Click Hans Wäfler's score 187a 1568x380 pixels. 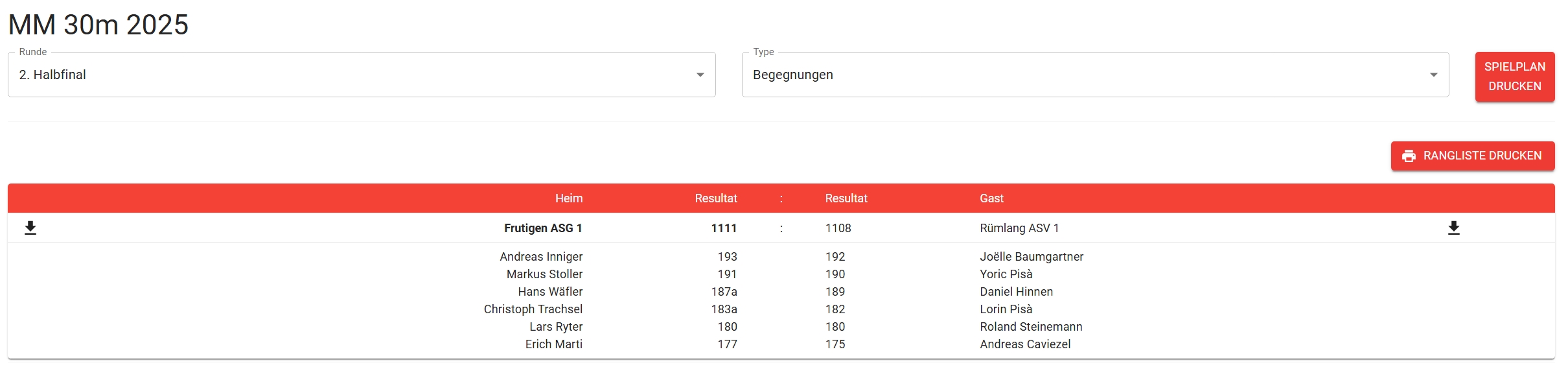click(x=724, y=292)
